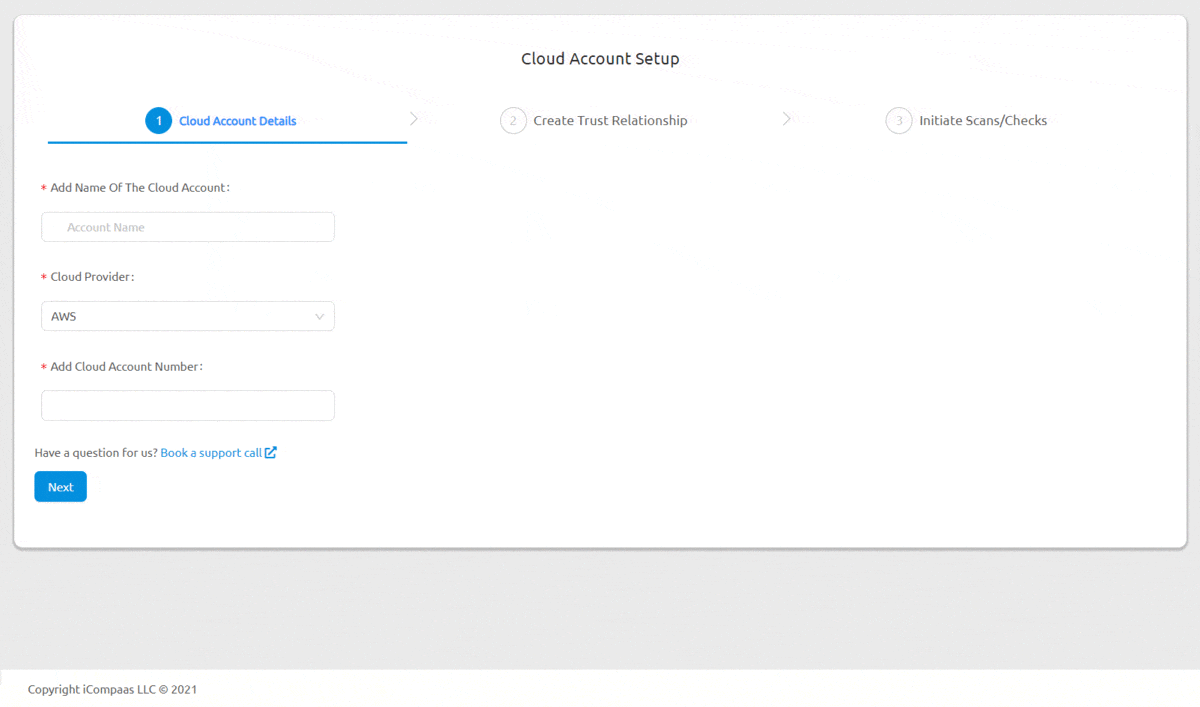This screenshot has width=1200, height=707.
Task: Click the red asterisk beside Cloud Provider
Action: coord(42,276)
